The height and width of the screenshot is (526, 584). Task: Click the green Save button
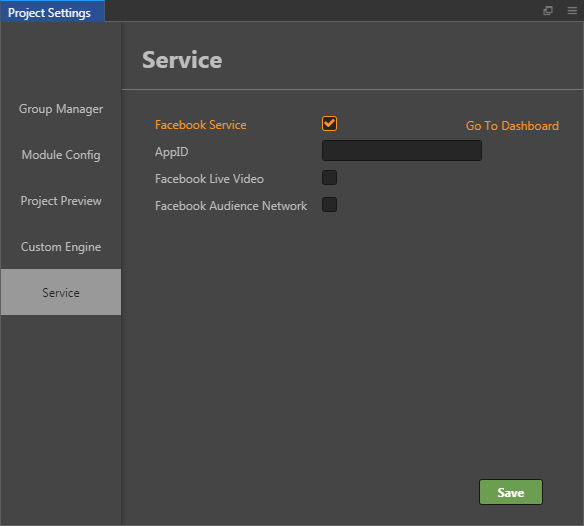coord(511,492)
